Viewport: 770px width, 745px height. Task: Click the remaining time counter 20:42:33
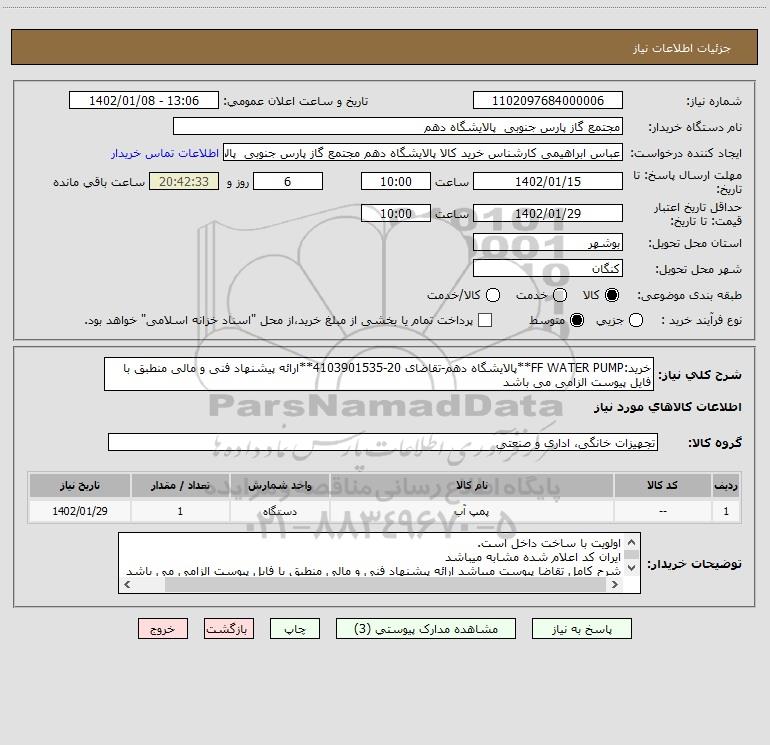(184, 182)
